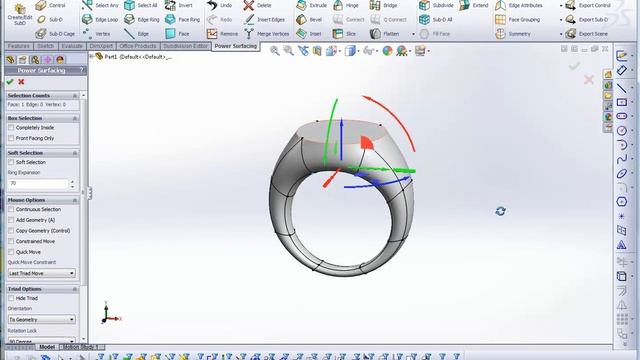
Task: Check the Hide Triad option
Action: coord(11,298)
